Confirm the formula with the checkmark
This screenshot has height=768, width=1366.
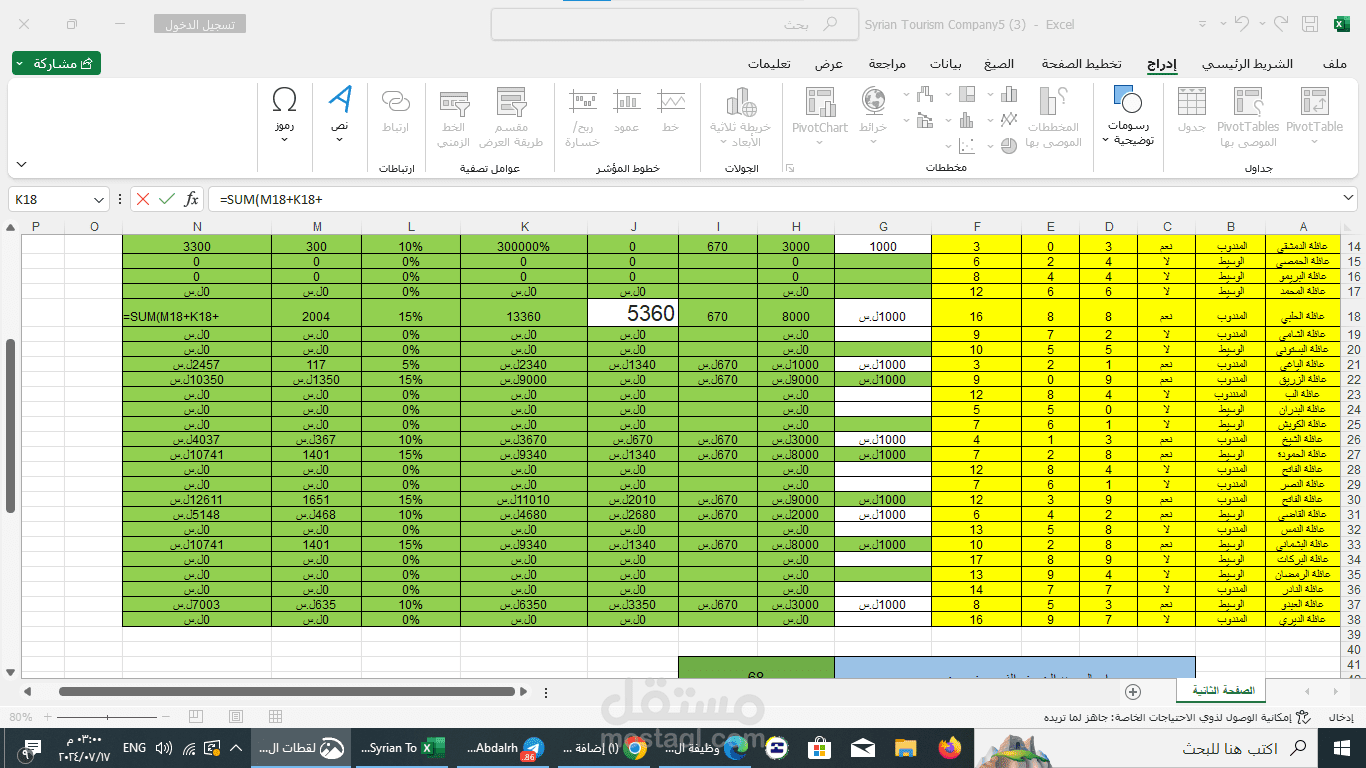point(167,199)
